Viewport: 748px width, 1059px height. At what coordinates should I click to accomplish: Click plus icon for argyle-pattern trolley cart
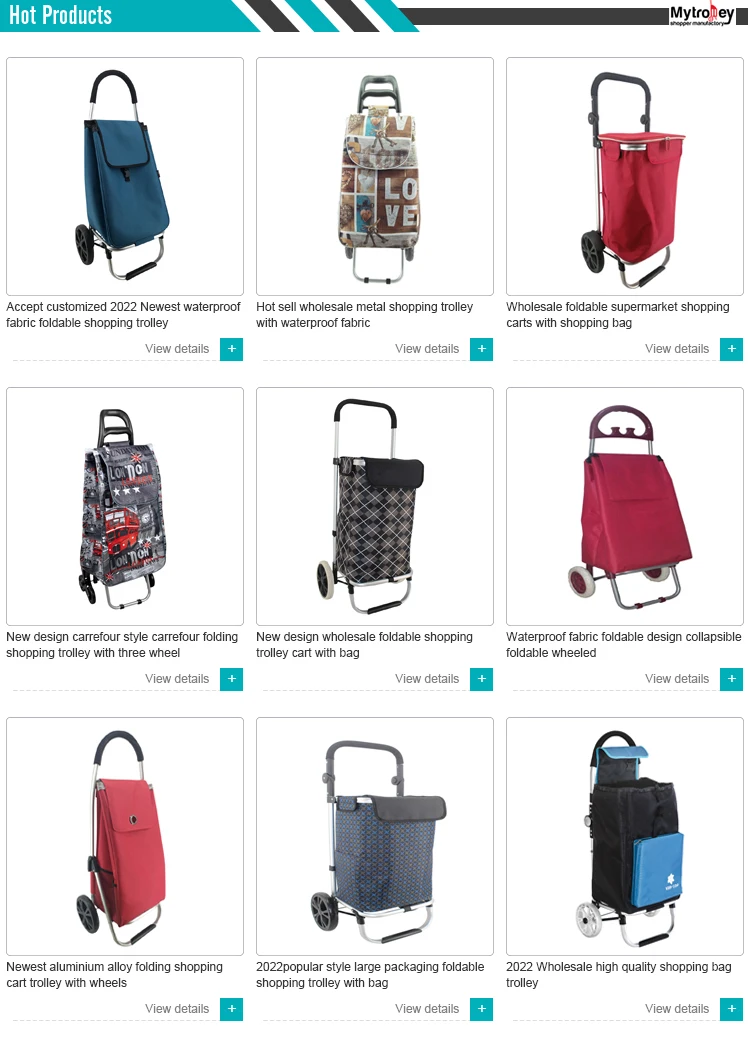(x=481, y=679)
